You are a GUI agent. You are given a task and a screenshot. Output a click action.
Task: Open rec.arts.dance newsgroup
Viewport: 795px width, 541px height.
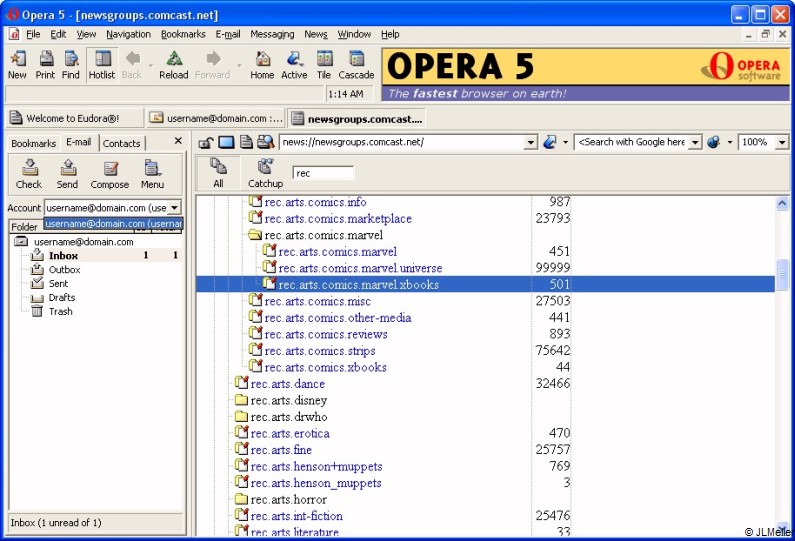point(287,384)
